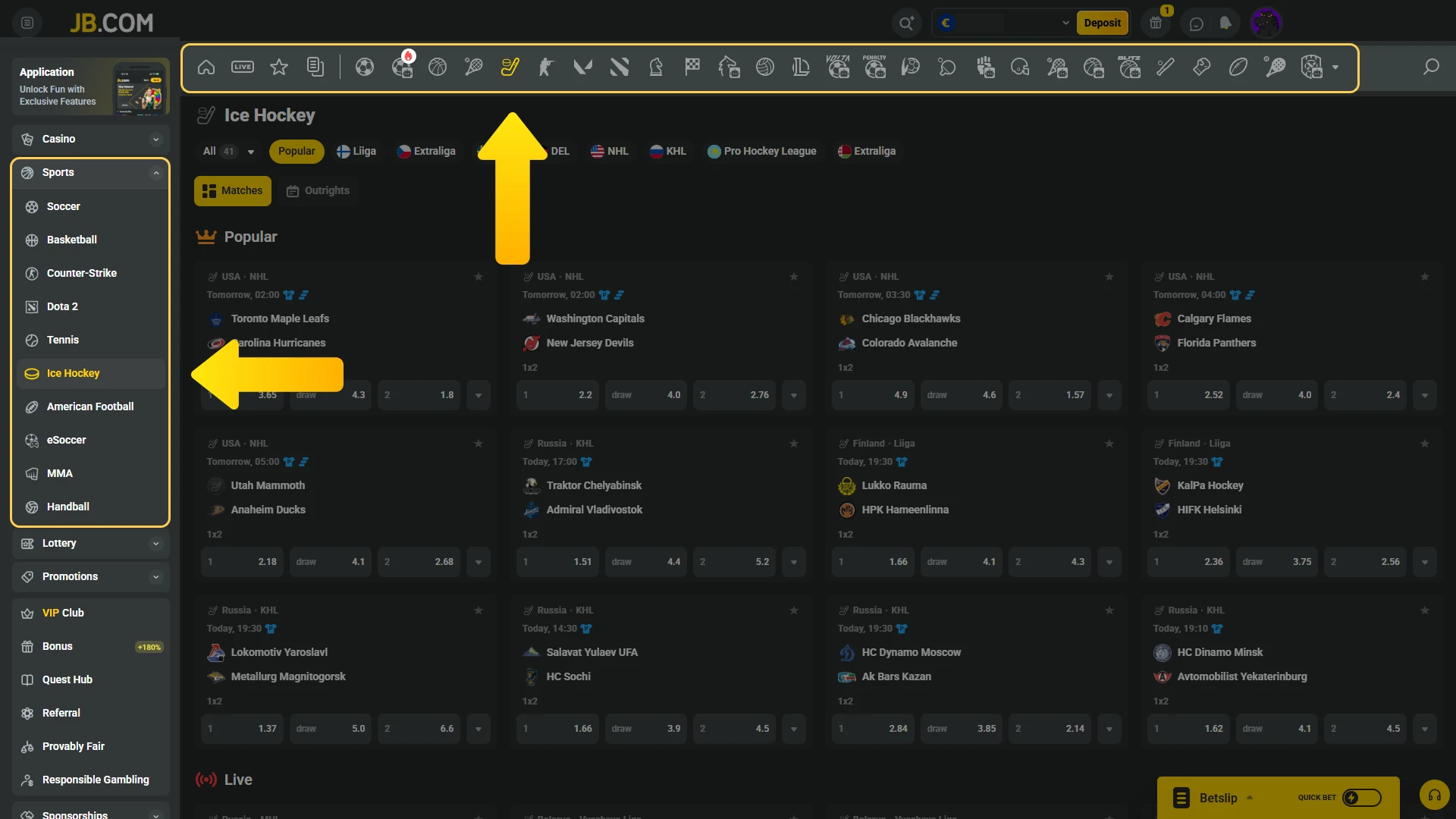Select the Boxing glove icon
Screen dimensions: 1456x819
point(1202,67)
